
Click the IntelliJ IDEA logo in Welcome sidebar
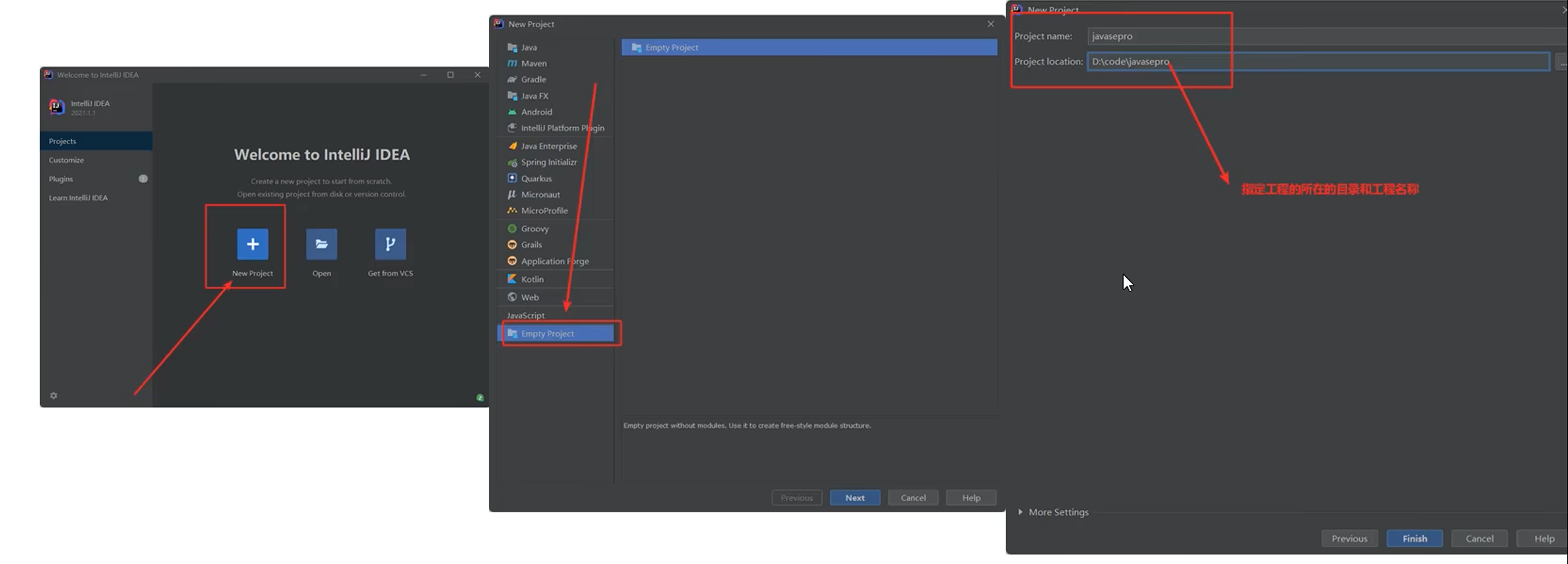tap(56, 107)
